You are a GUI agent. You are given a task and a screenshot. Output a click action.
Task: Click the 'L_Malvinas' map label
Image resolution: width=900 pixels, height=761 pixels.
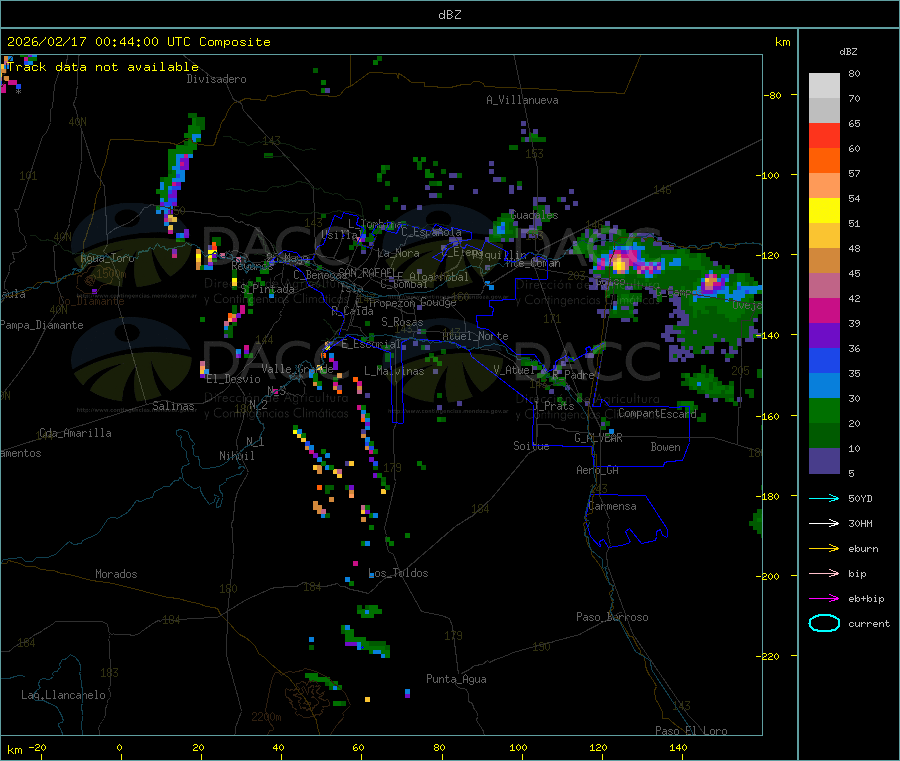394,371
